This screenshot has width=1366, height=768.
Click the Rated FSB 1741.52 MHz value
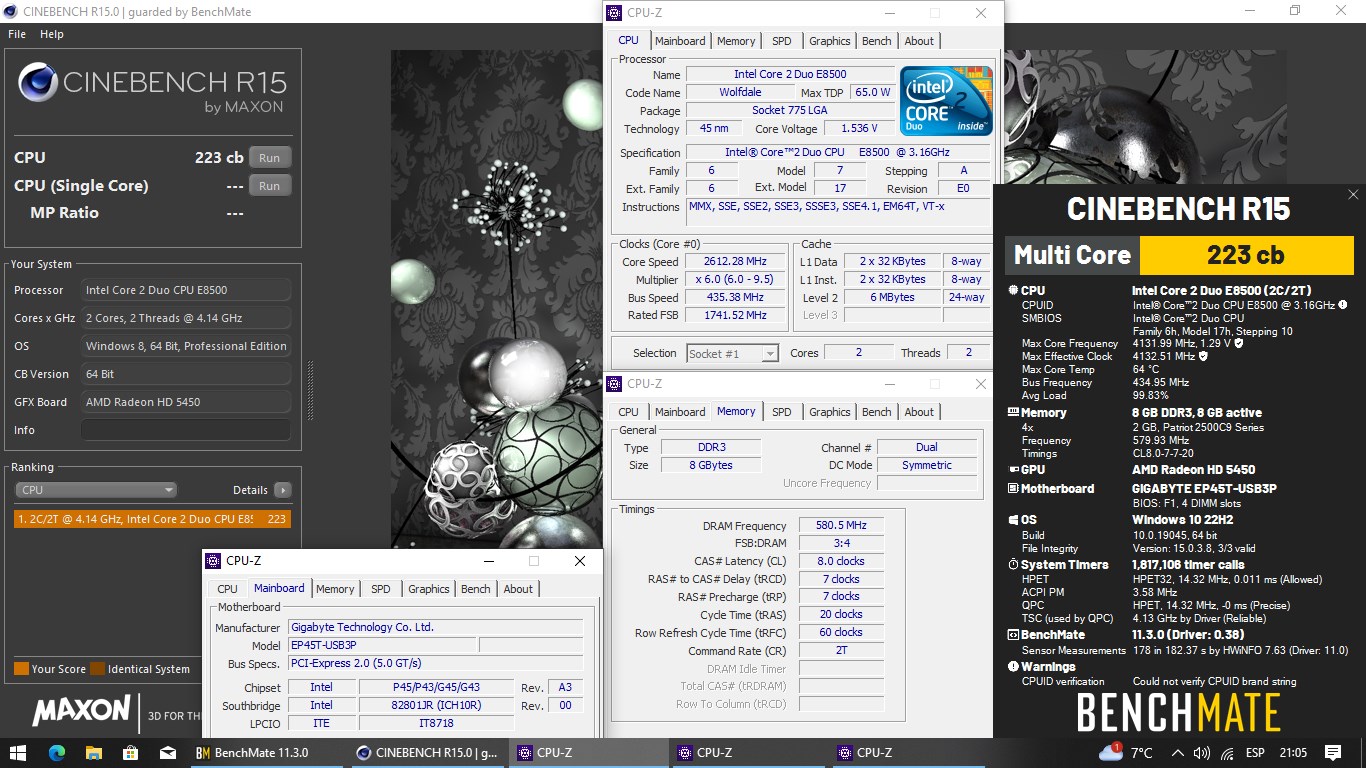tap(735, 316)
